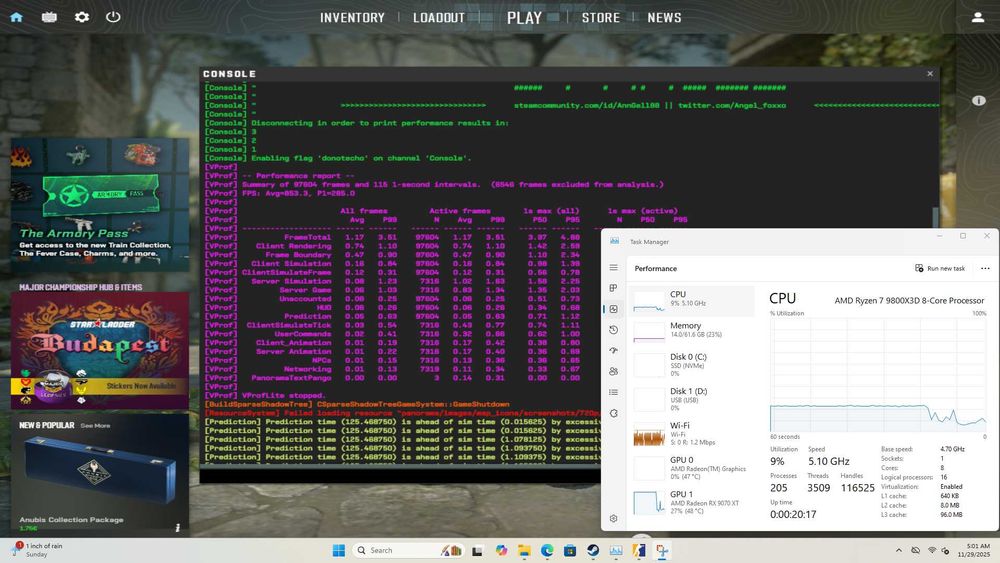Open Snipping Tool taskbar icon
The height and width of the screenshot is (563, 1000).
pos(662,550)
